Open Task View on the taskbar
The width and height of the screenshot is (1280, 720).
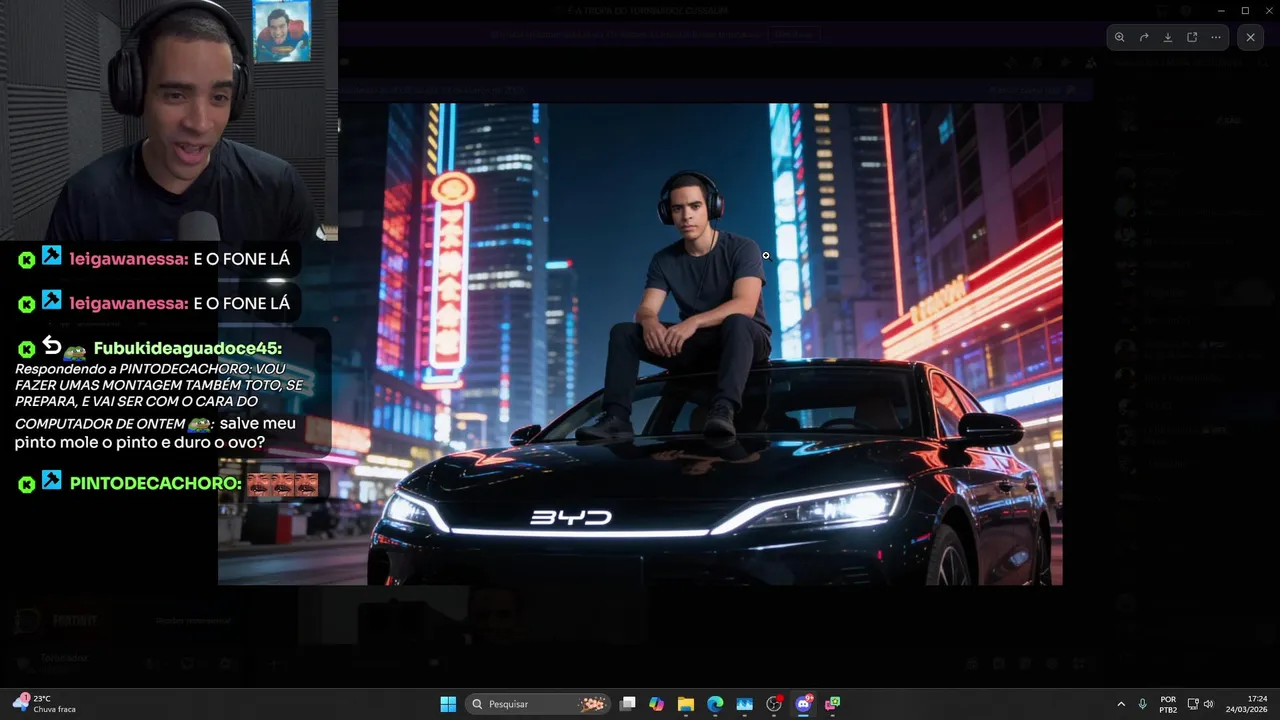628,704
